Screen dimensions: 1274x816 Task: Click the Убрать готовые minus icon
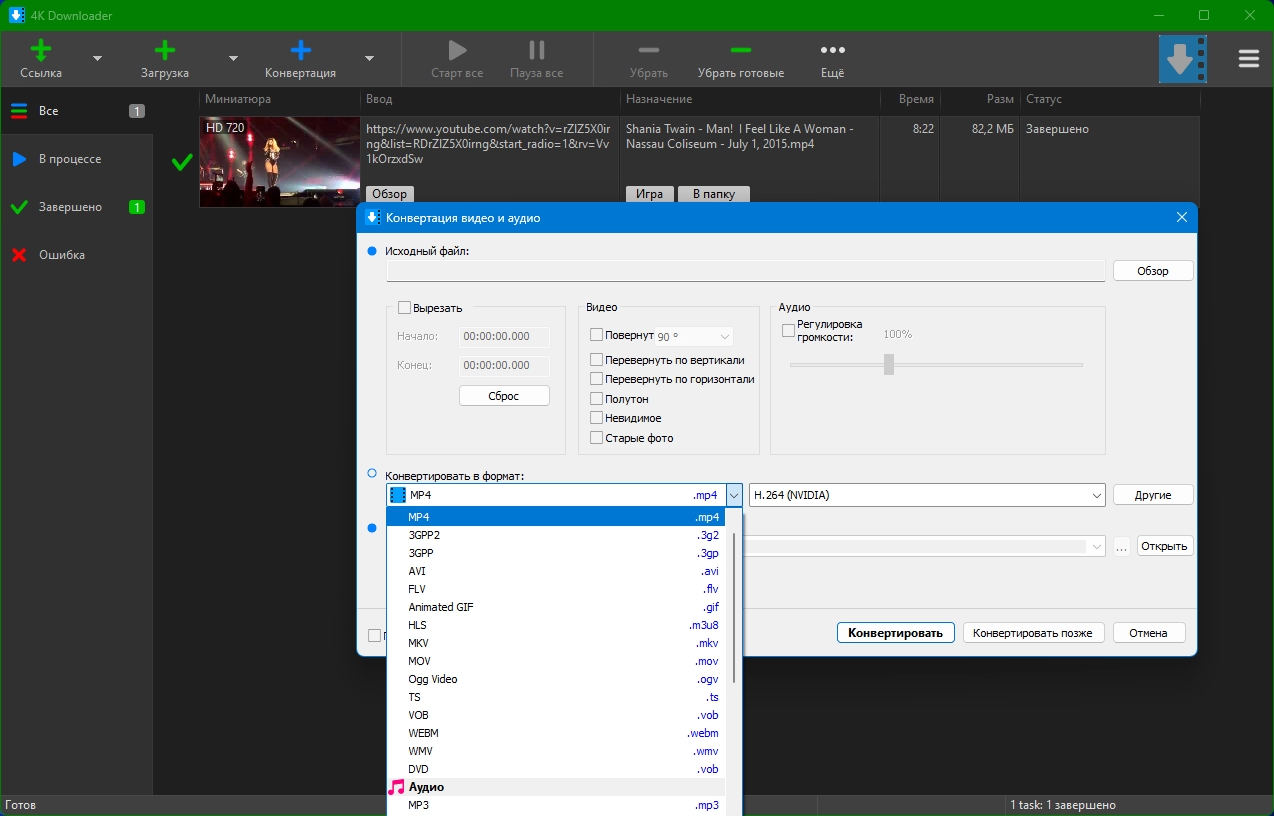click(740, 51)
